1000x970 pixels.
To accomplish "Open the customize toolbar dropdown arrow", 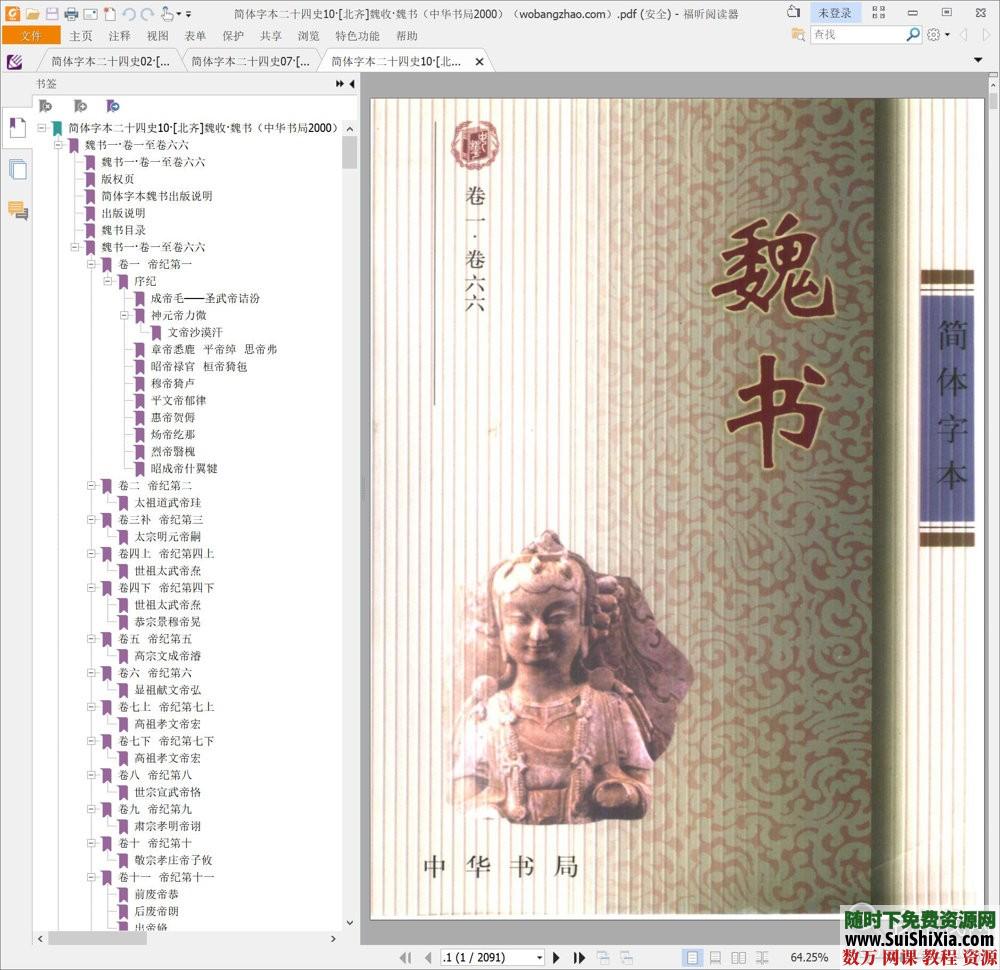I will pos(187,13).
